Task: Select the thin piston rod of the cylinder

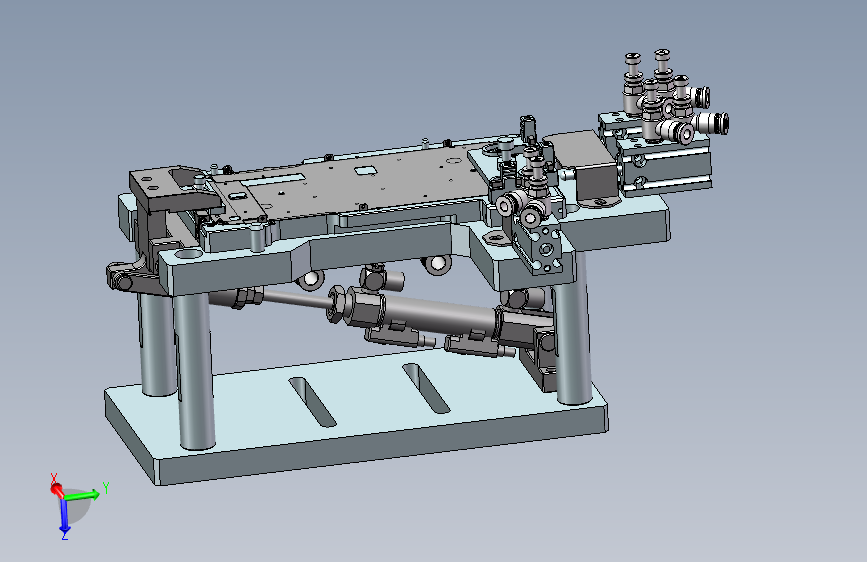Action: coord(296,299)
